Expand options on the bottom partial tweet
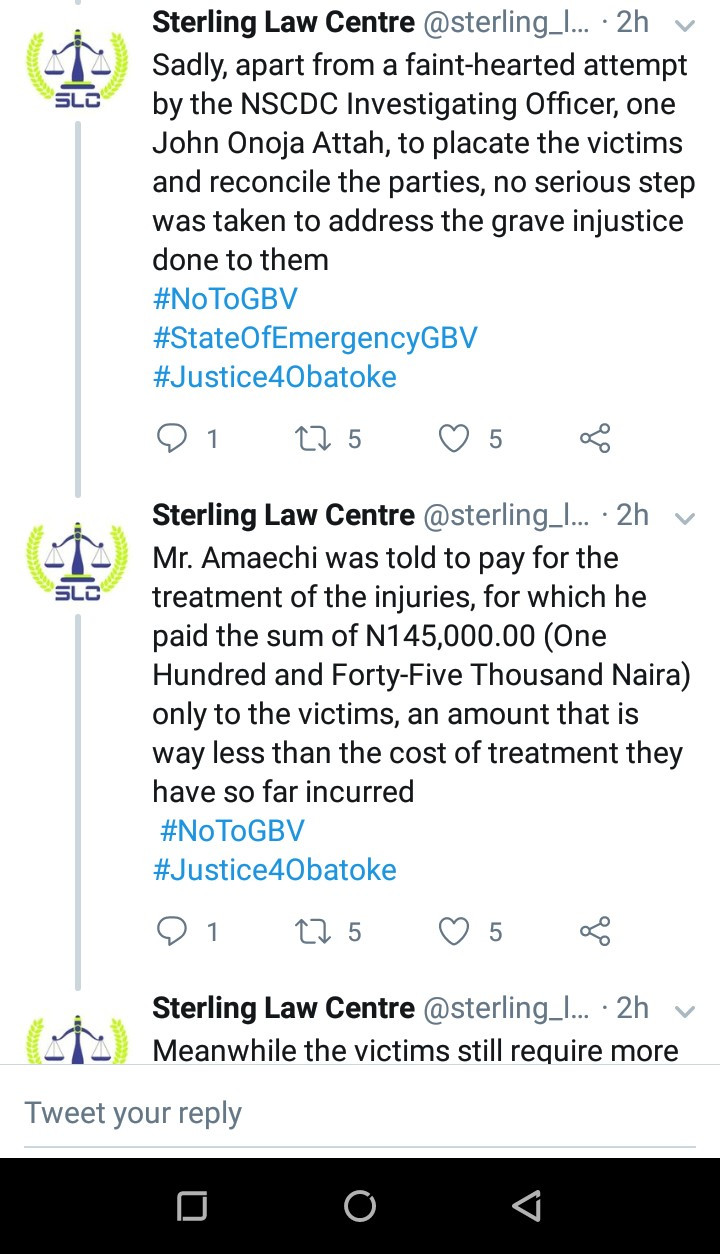Viewport: 720px width, 1254px height. pyautogui.click(x=685, y=1011)
